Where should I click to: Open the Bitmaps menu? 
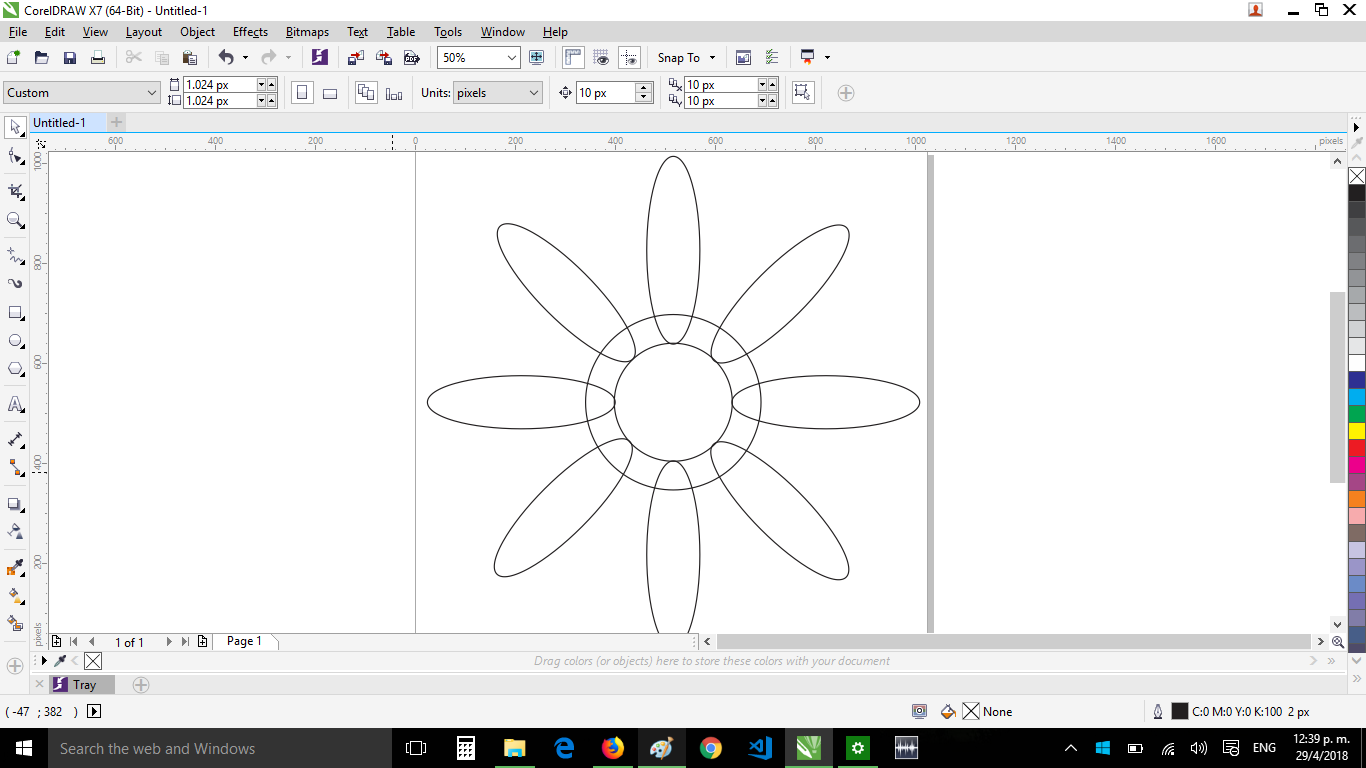pyautogui.click(x=307, y=32)
